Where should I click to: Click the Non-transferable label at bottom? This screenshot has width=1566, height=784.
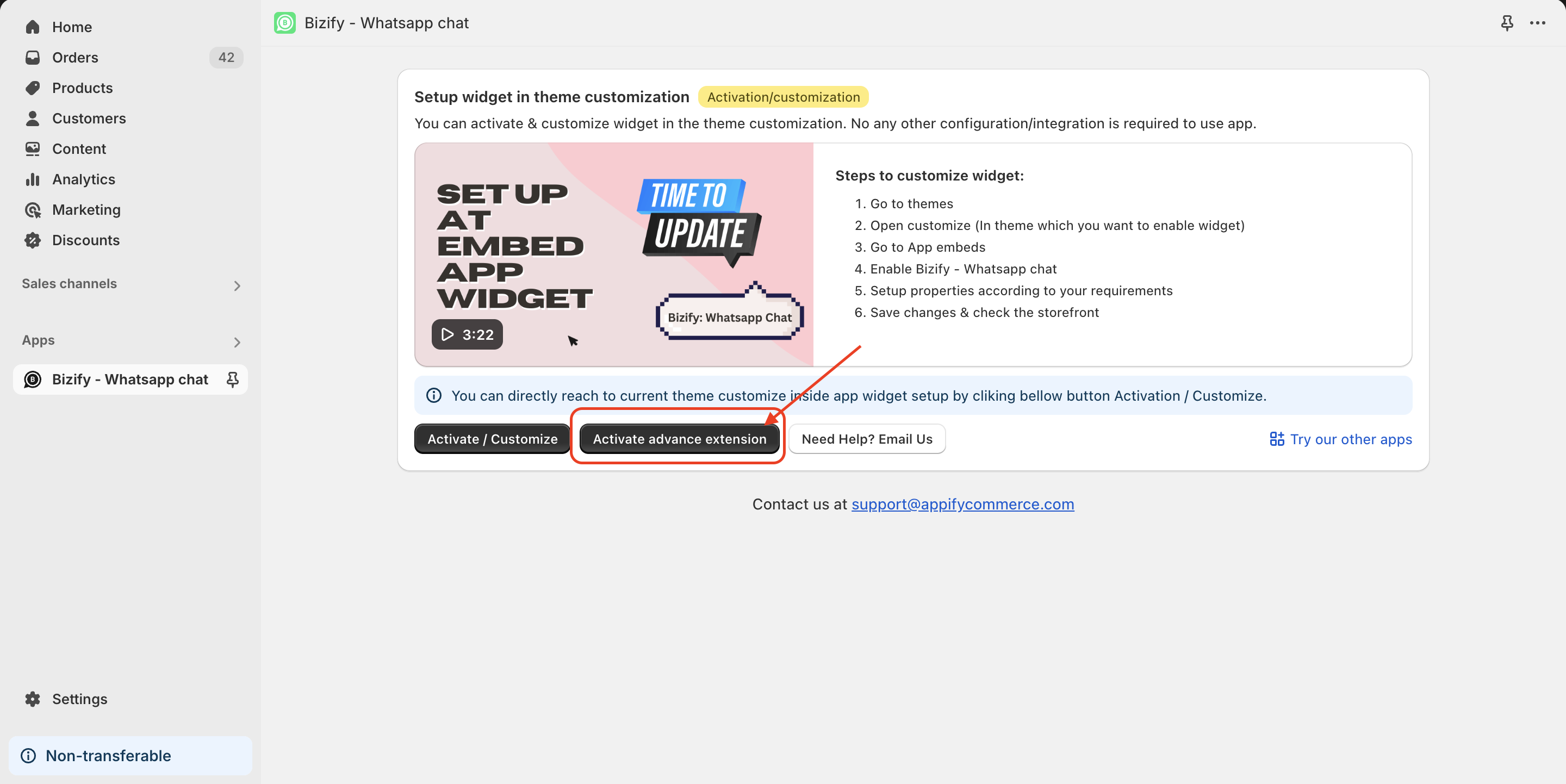click(x=108, y=755)
